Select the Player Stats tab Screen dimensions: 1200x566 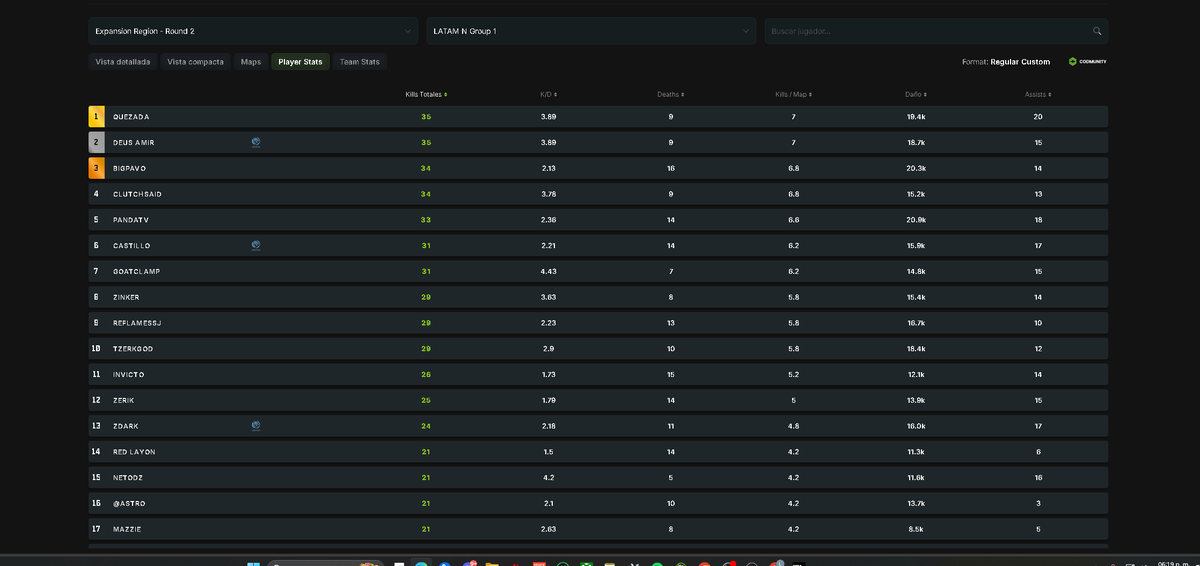[x=300, y=62]
